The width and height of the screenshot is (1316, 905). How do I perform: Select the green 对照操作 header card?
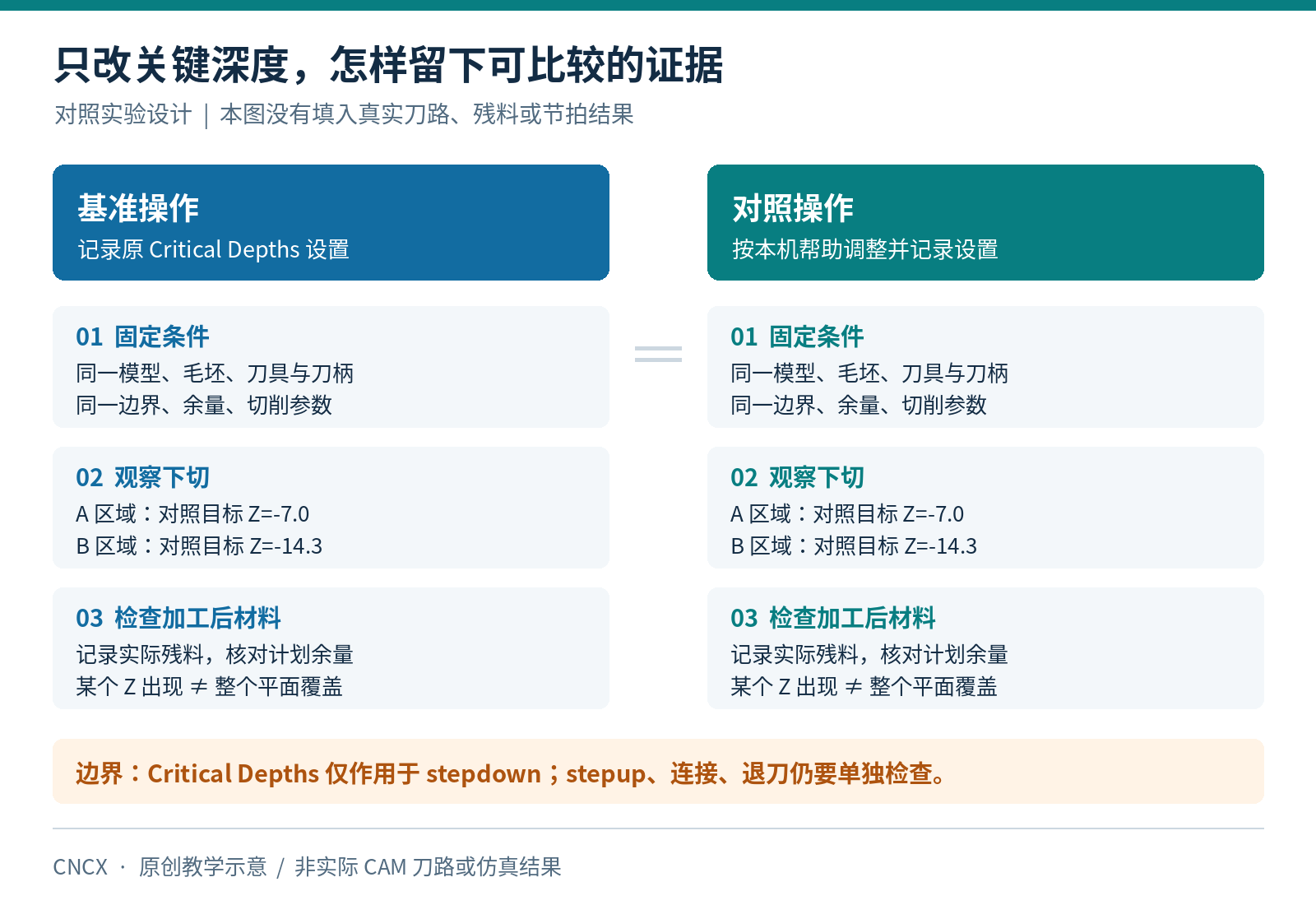(x=985, y=222)
